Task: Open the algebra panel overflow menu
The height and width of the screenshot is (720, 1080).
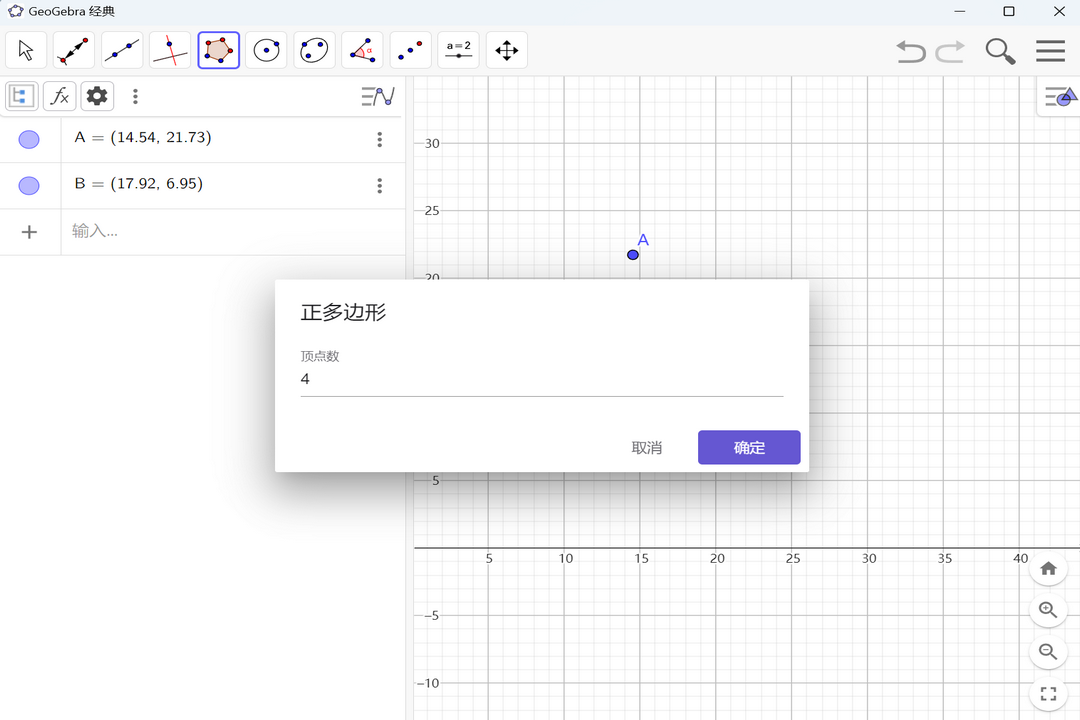Action: [135, 96]
